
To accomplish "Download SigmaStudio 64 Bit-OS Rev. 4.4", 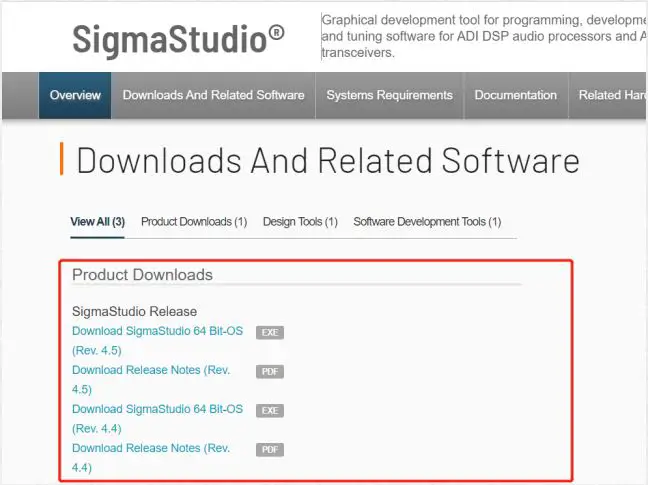I will (x=157, y=418).
